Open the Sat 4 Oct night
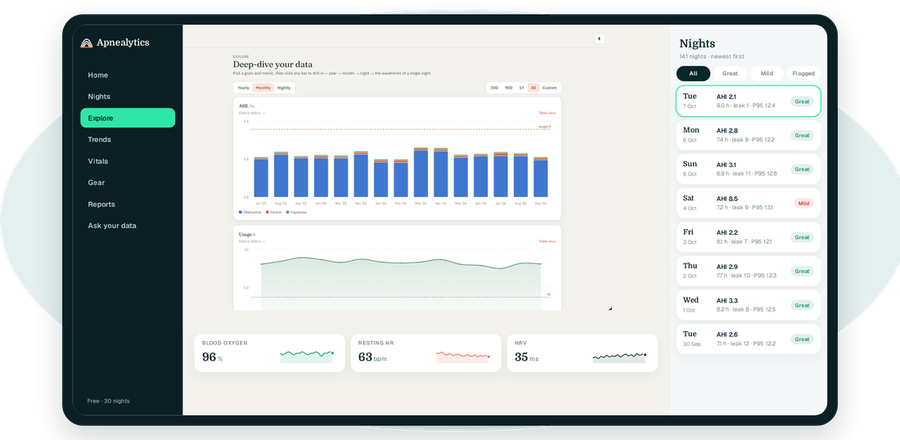This screenshot has height=440, width=900. click(748, 203)
